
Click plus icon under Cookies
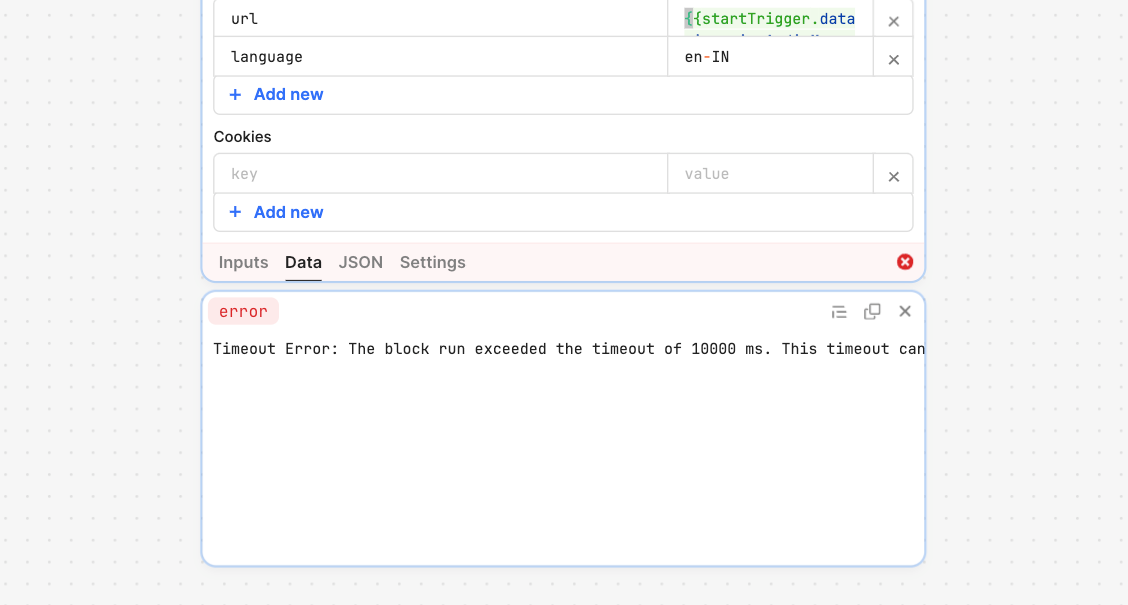point(235,212)
